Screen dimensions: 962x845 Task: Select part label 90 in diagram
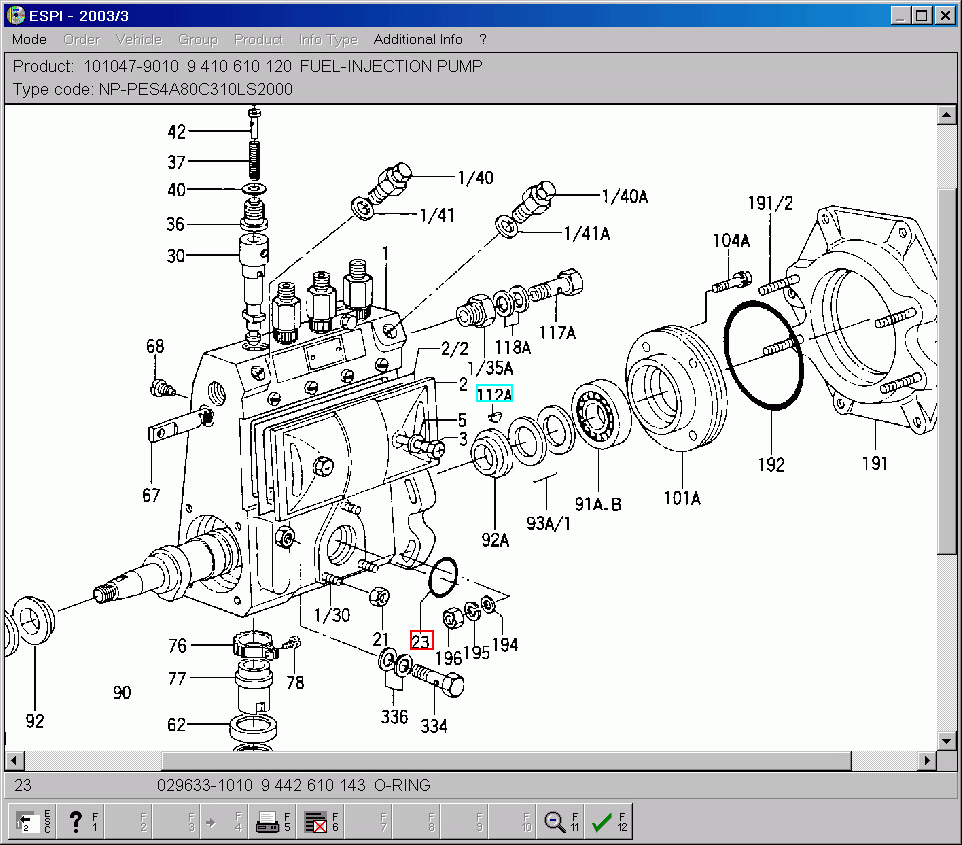(122, 693)
